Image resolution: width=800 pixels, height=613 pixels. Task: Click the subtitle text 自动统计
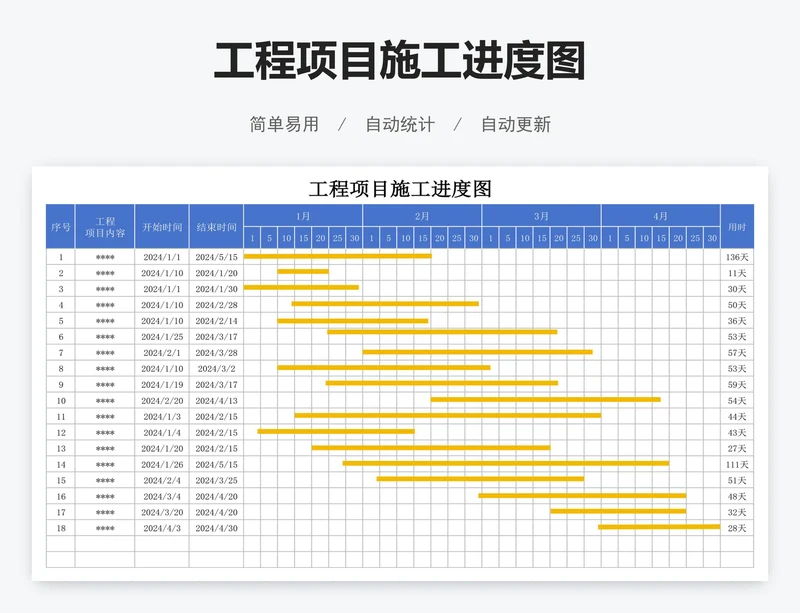(x=400, y=124)
